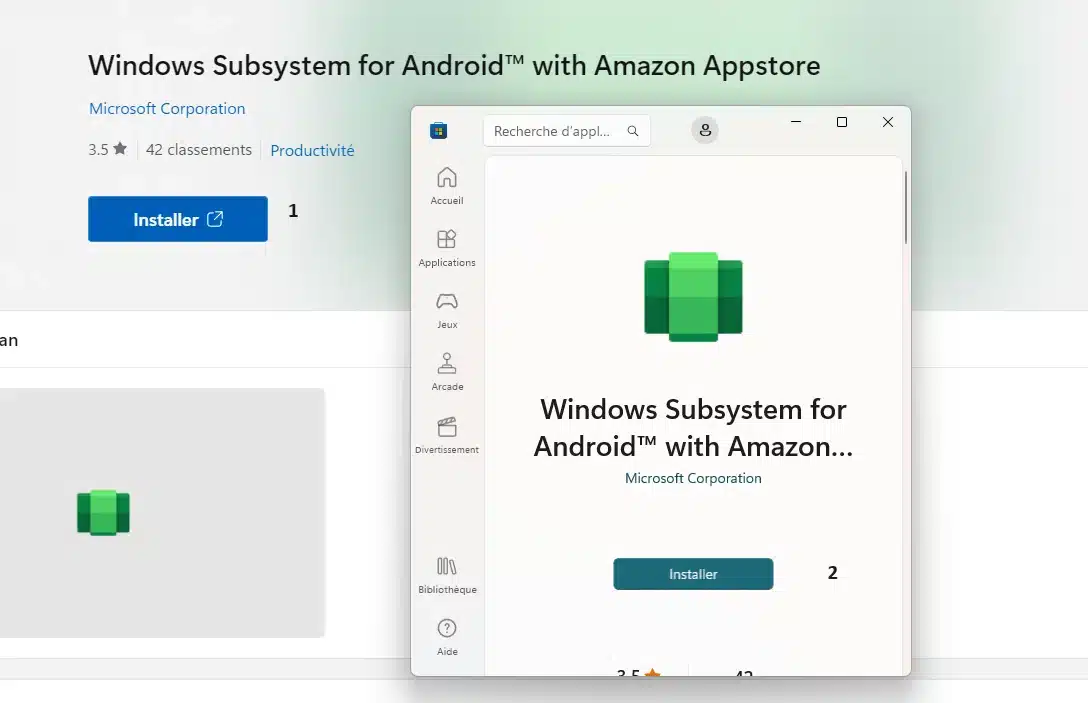Click the Recherche d'applications search field
Image resolution: width=1088 pixels, height=703 pixels.
(x=567, y=131)
